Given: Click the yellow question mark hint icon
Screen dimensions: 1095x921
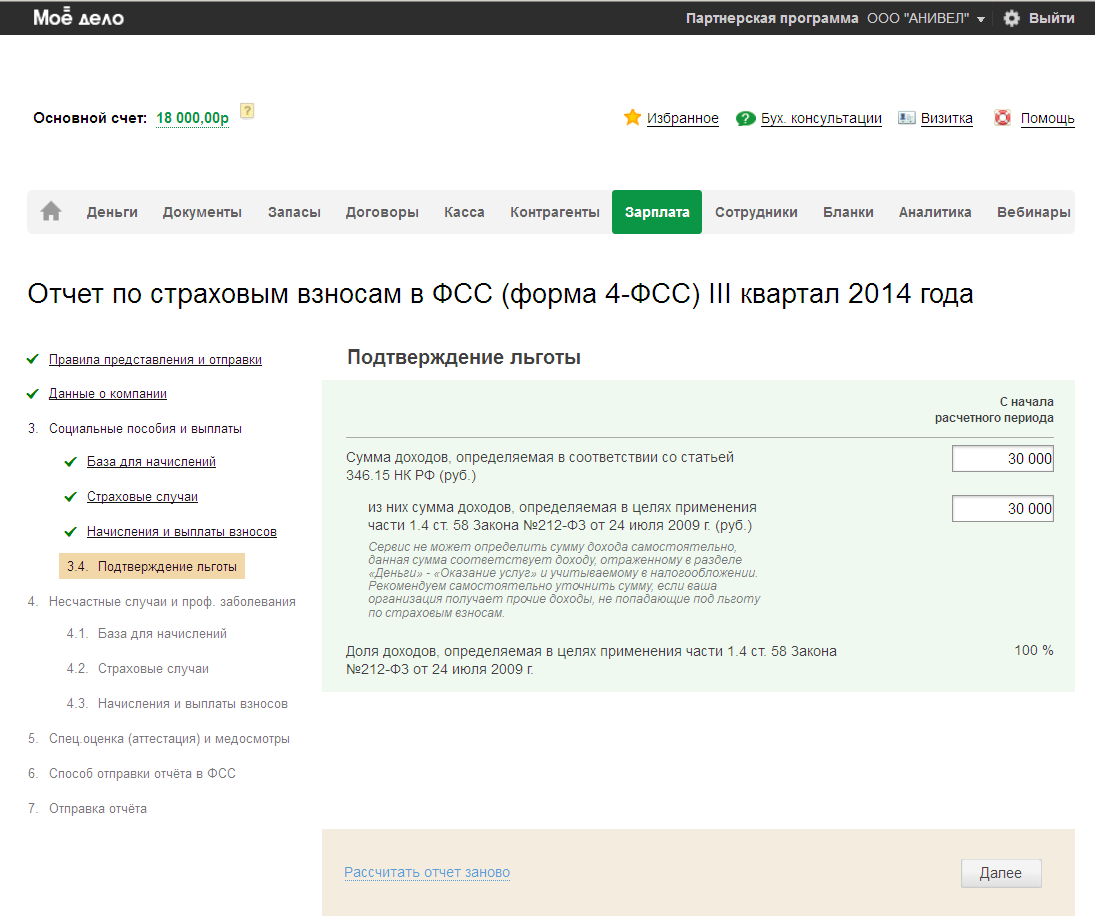Looking at the screenshot, I should pyautogui.click(x=247, y=111).
